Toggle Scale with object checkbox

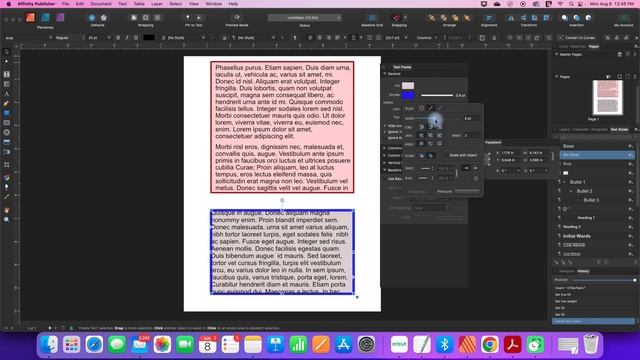coord(446,155)
